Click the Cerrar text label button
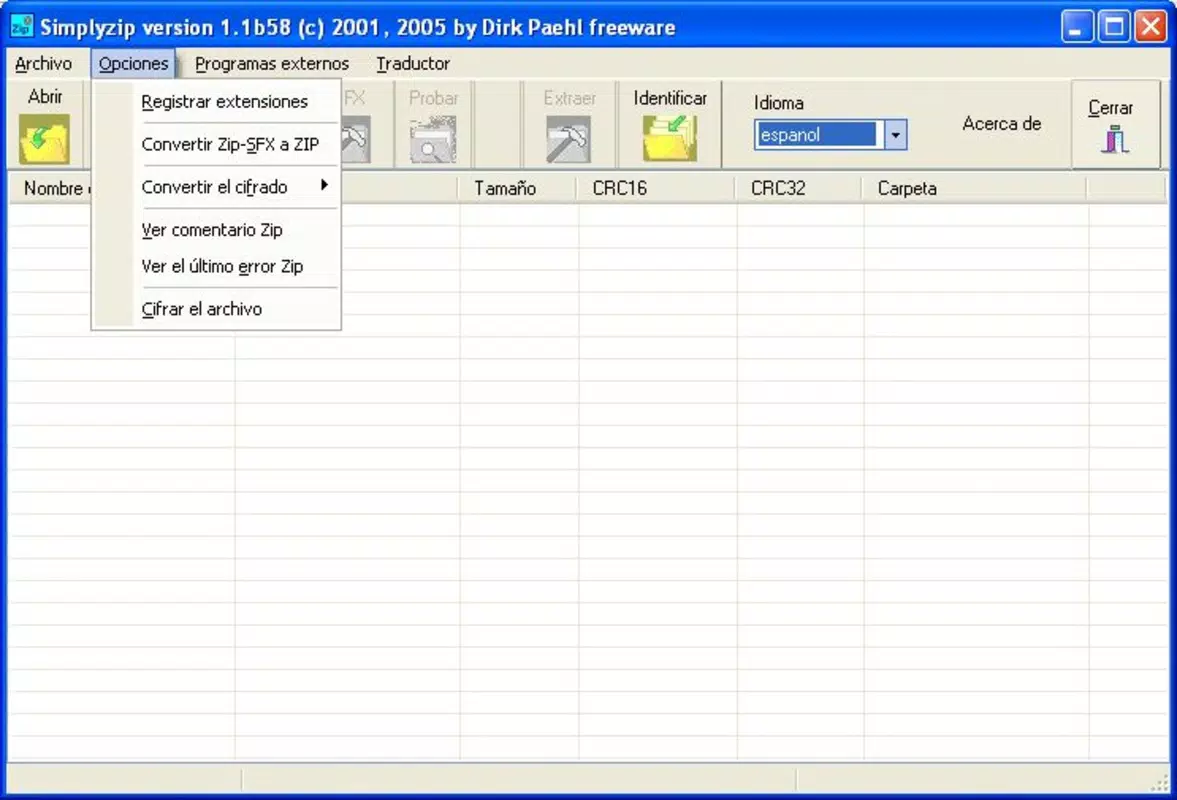Screen dimensions: 1177x800 [x=1110, y=107]
